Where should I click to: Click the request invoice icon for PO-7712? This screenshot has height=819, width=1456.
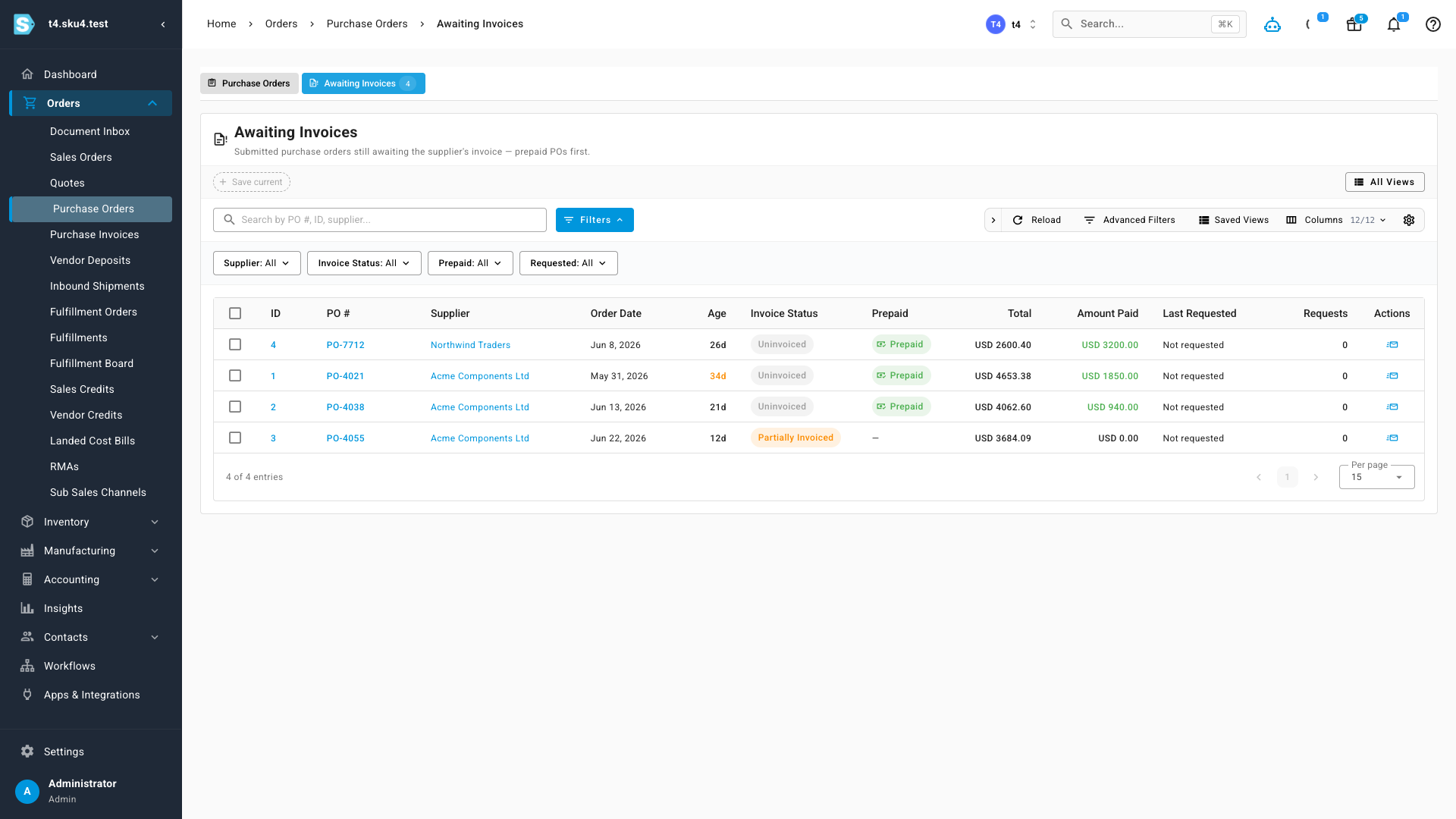(1392, 345)
